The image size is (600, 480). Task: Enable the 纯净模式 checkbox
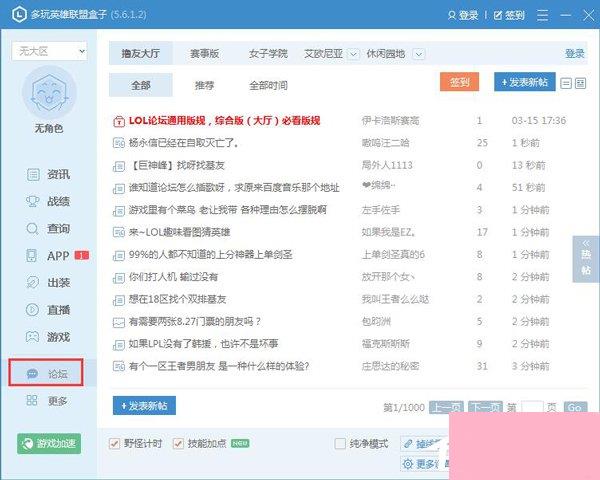340,444
